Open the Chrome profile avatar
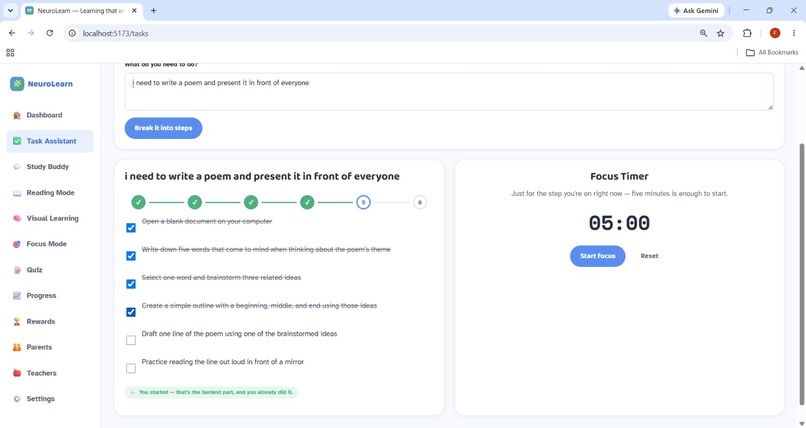806x428 pixels. click(775, 33)
